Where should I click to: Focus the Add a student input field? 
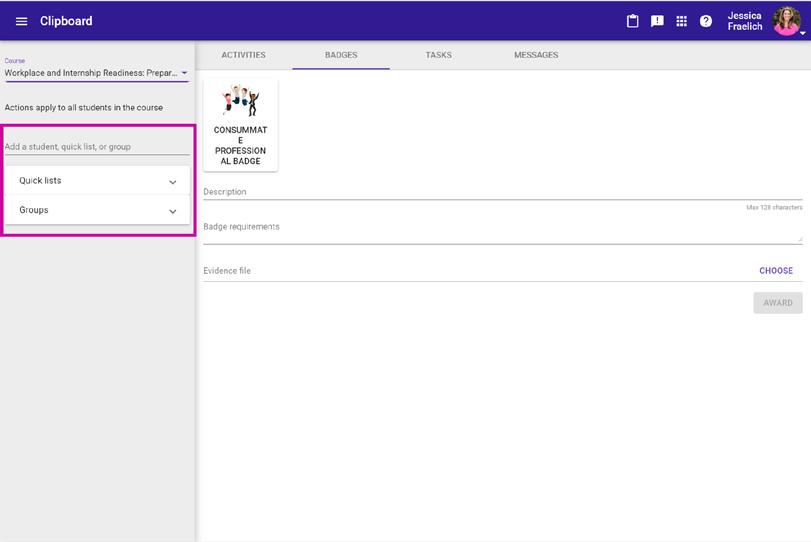click(97, 147)
